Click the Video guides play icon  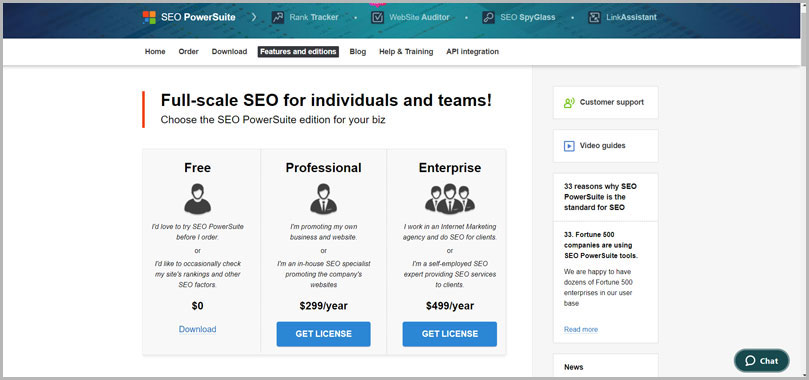point(569,146)
